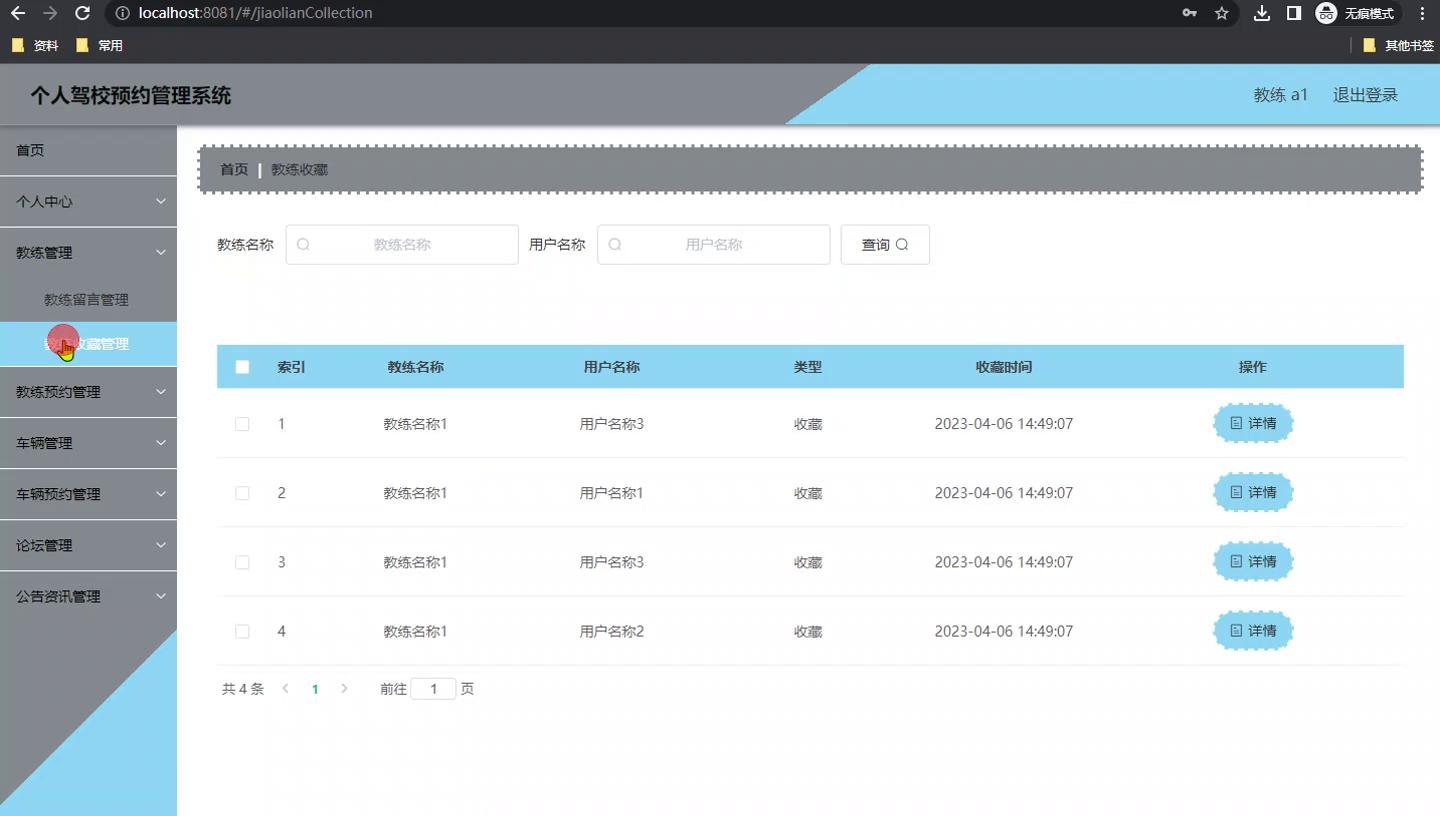Focus the 教练名称 search input

click(x=402, y=244)
